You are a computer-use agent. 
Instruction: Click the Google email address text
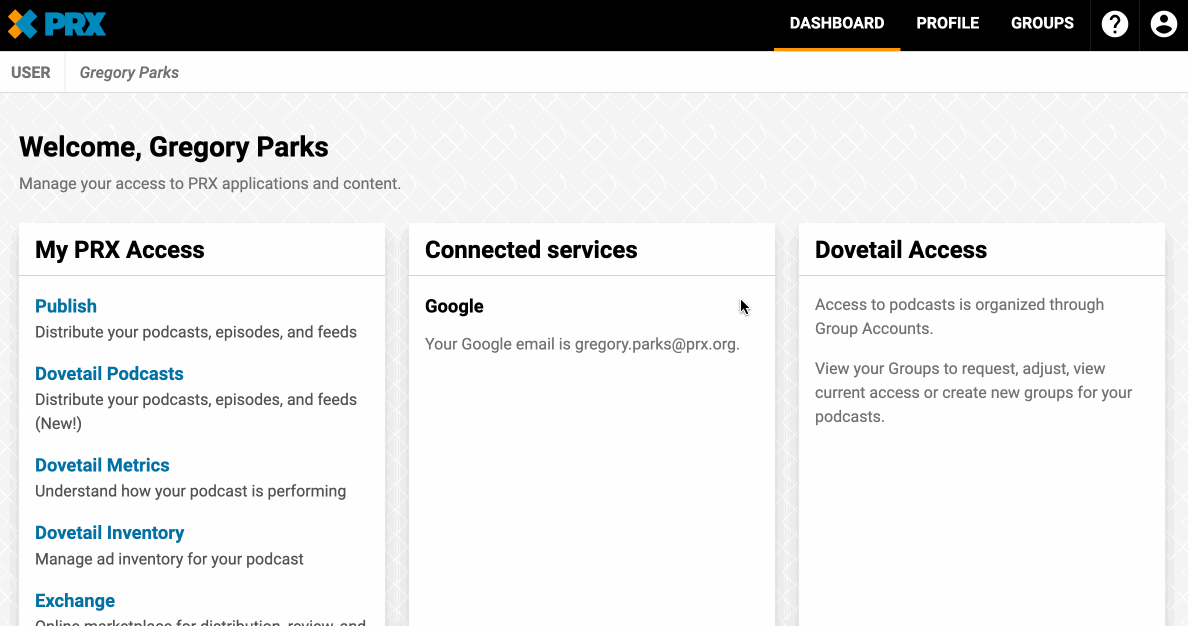click(655, 345)
